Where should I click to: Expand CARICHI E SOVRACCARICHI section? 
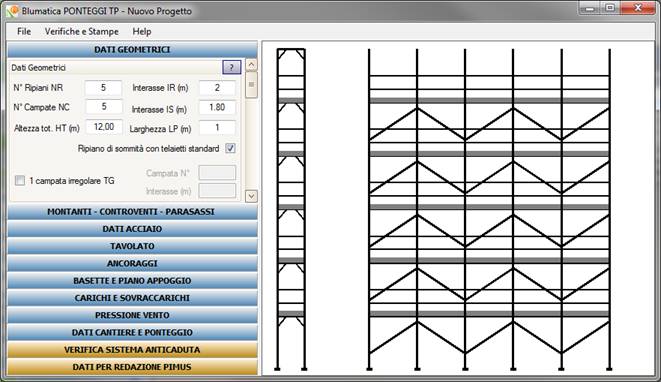tap(132, 298)
